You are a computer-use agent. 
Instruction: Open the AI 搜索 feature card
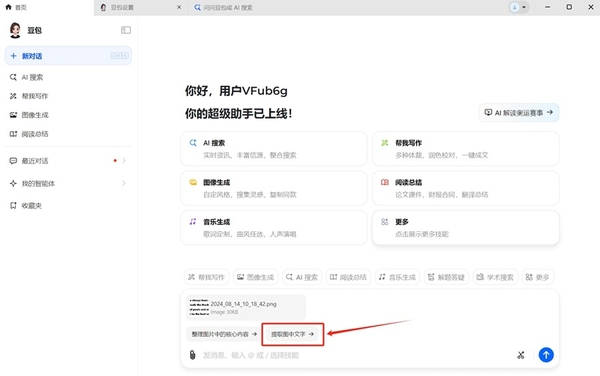(274, 149)
